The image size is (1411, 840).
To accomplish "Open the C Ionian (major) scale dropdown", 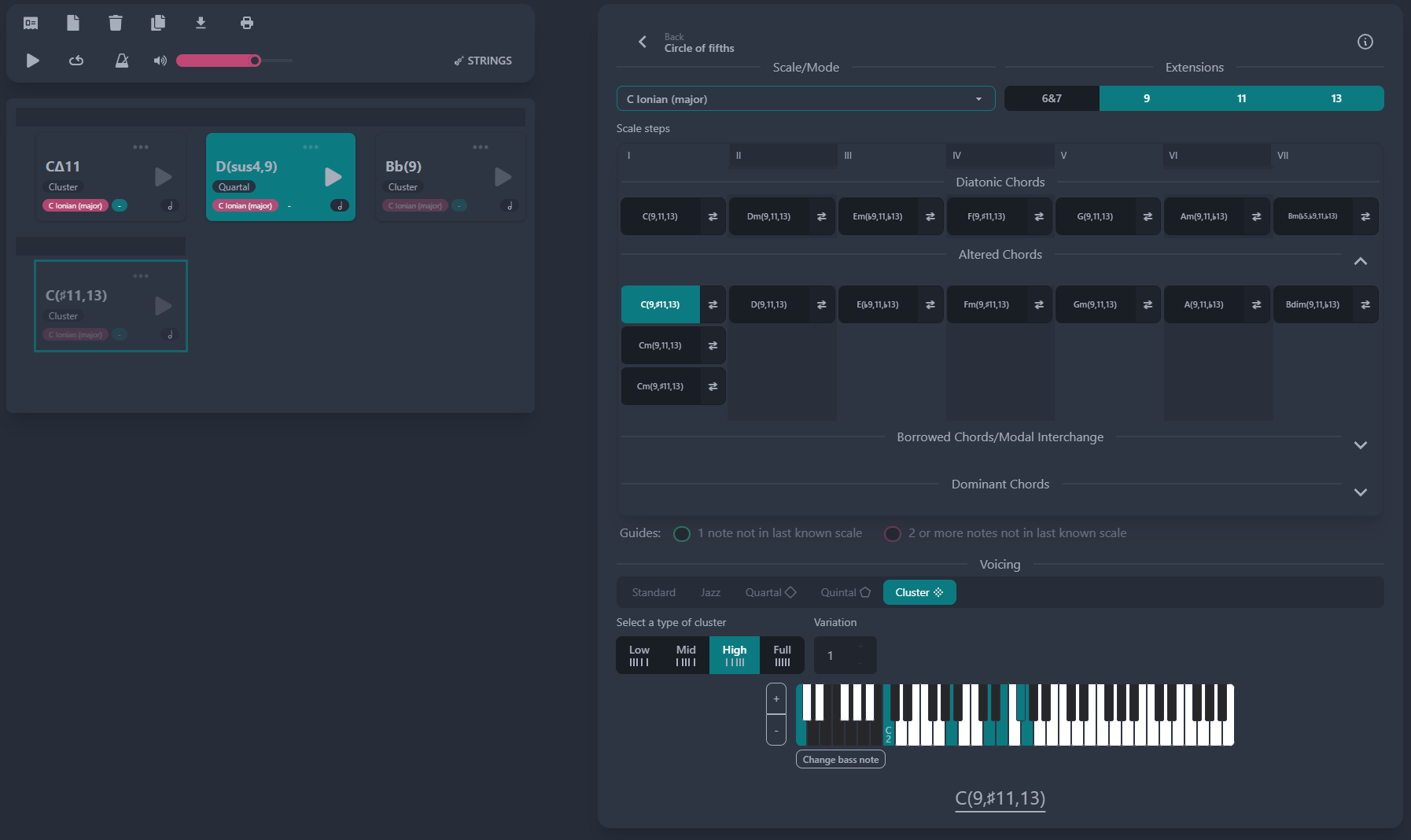I will click(805, 98).
